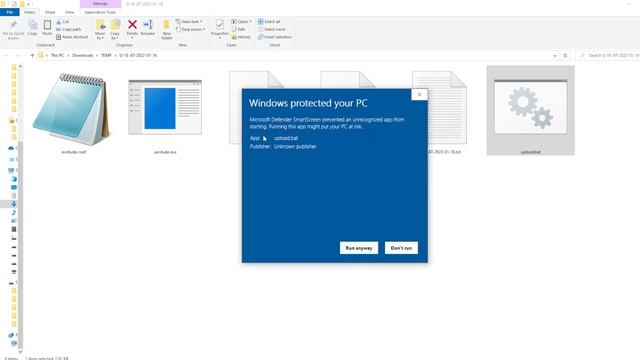This screenshot has height=360, width=640.
Task: Click the Properties icon in ribbon
Action: pyautogui.click(x=220, y=29)
